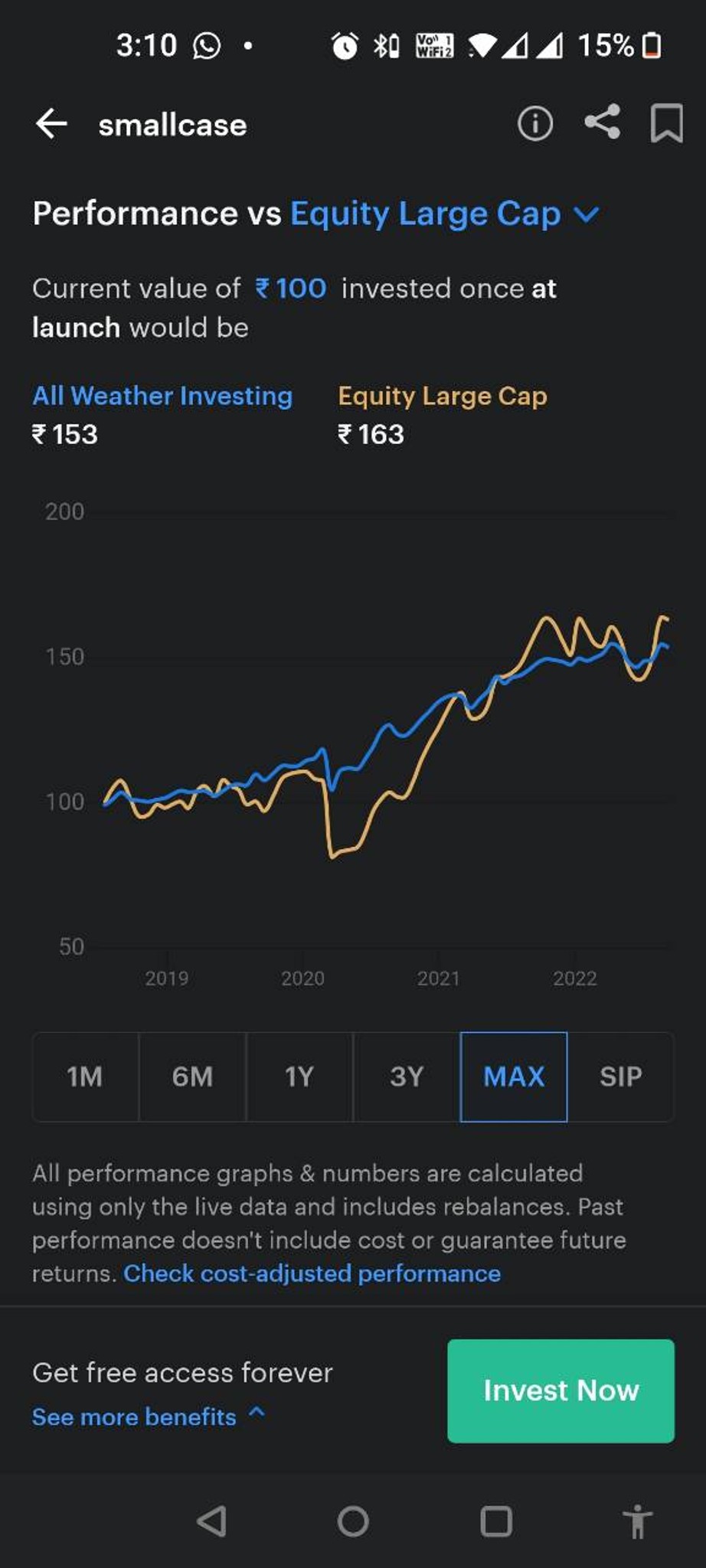Tap the back arrow icon
Screen dimensions: 706x1568
coord(51,123)
